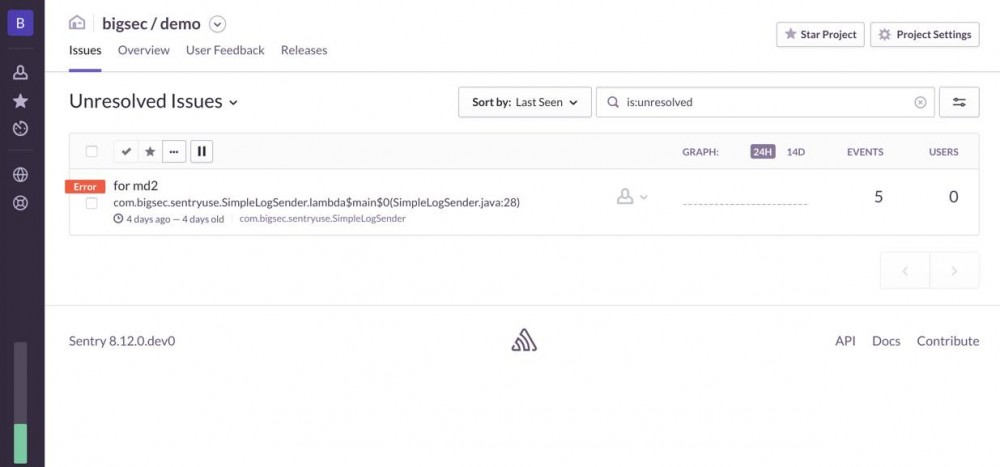Viewport: 1000px width, 467px height.
Task: Click the green usage bar in sidebar
Action: coord(21,443)
